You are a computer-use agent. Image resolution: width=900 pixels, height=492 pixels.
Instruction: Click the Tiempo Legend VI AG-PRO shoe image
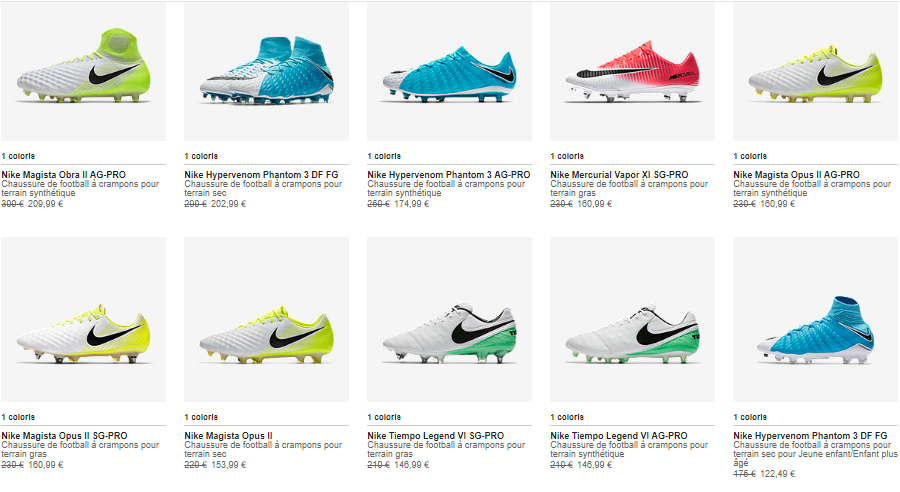pos(633,319)
